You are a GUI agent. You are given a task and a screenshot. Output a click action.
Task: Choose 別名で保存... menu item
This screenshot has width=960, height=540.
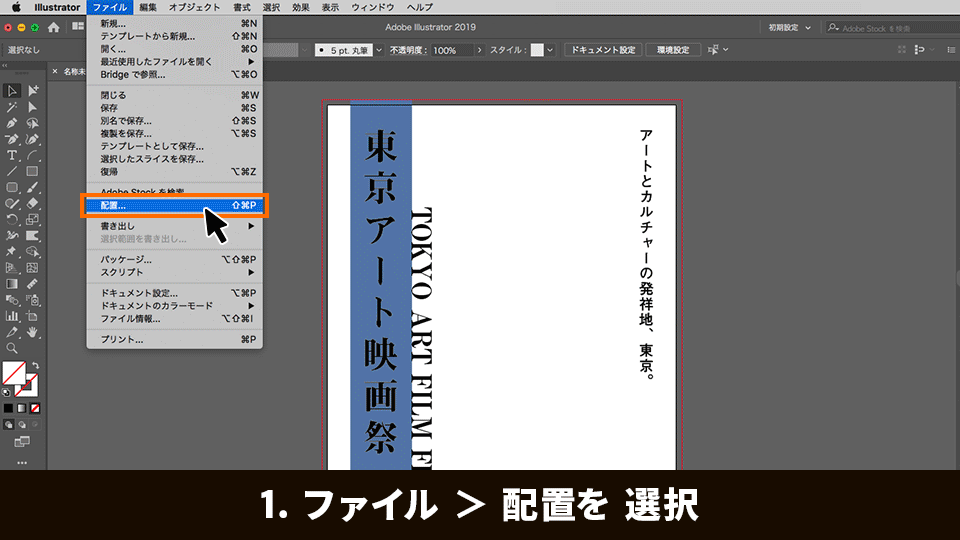174,121
